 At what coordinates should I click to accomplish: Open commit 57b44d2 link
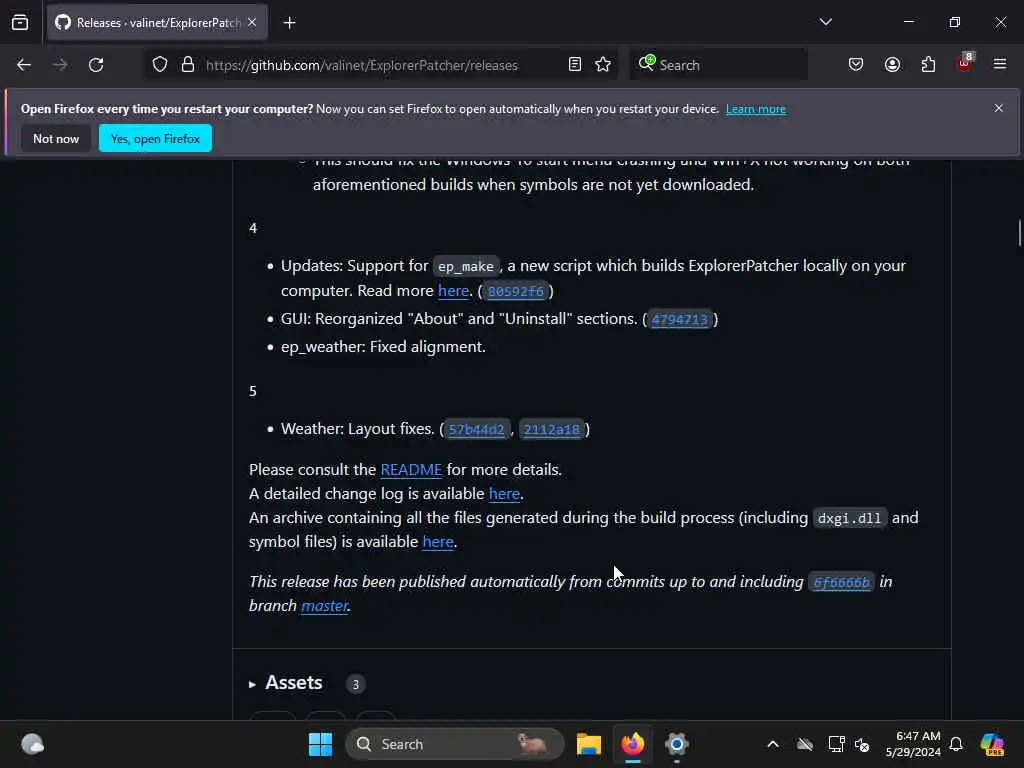click(476, 430)
